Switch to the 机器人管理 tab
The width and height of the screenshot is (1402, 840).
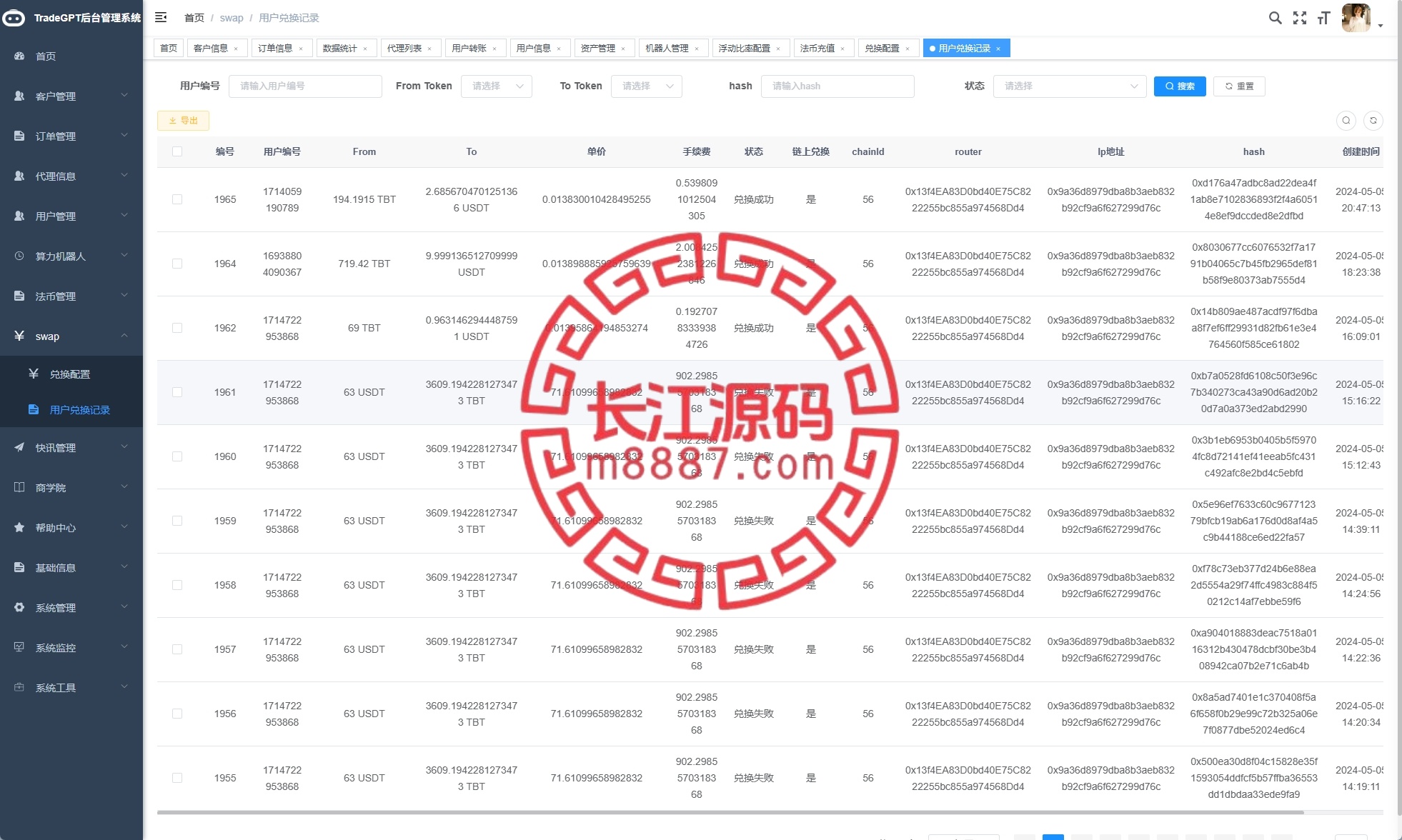[672, 48]
